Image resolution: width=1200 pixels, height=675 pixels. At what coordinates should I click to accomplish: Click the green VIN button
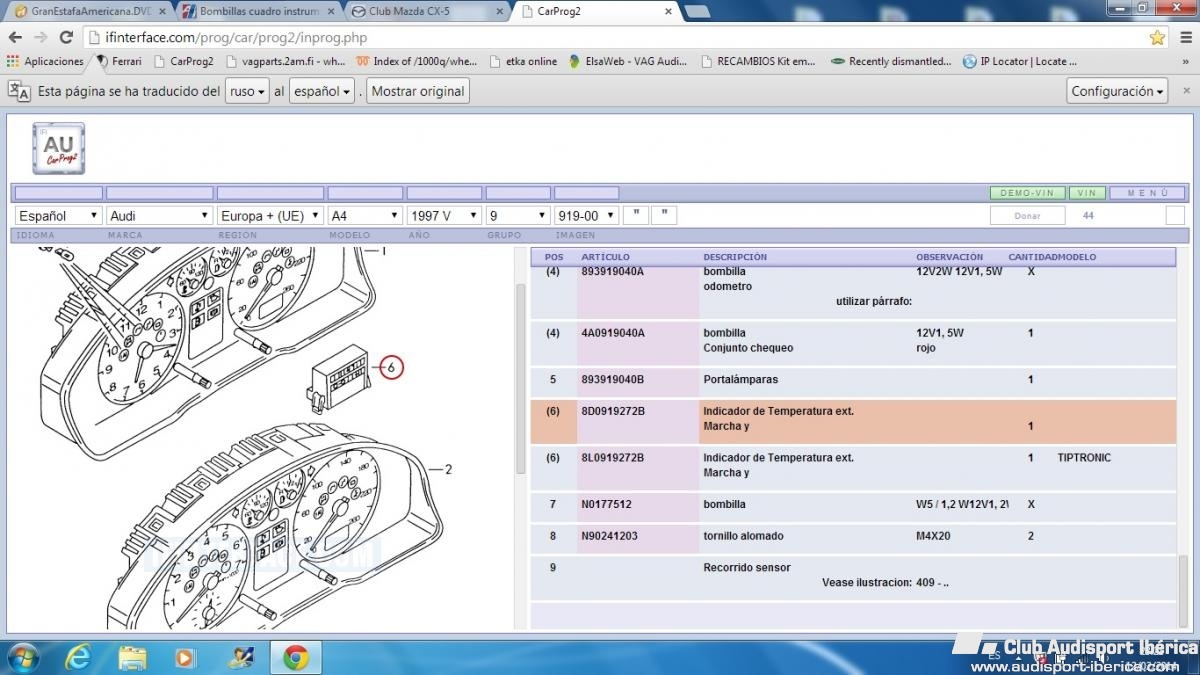pyautogui.click(x=1087, y=193)
